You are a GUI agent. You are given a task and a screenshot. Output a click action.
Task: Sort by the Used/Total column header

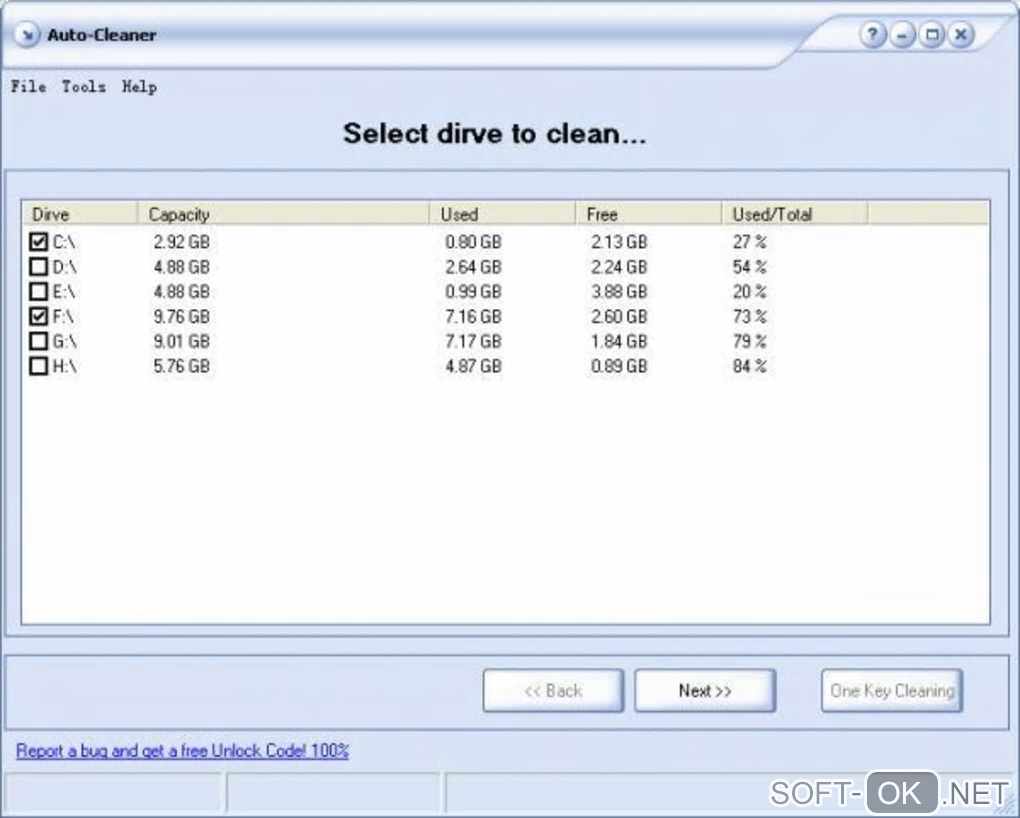[x=795, y=214]
